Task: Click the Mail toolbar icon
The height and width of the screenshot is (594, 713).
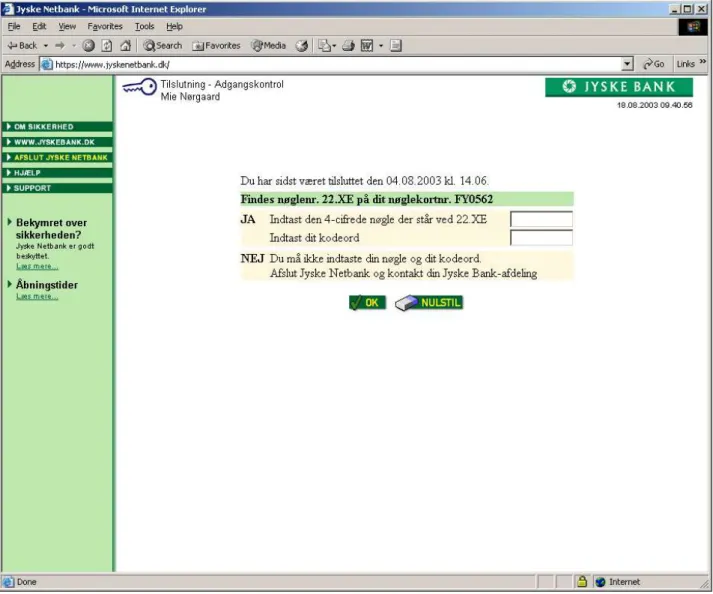Action: click(x=326, y=45)
